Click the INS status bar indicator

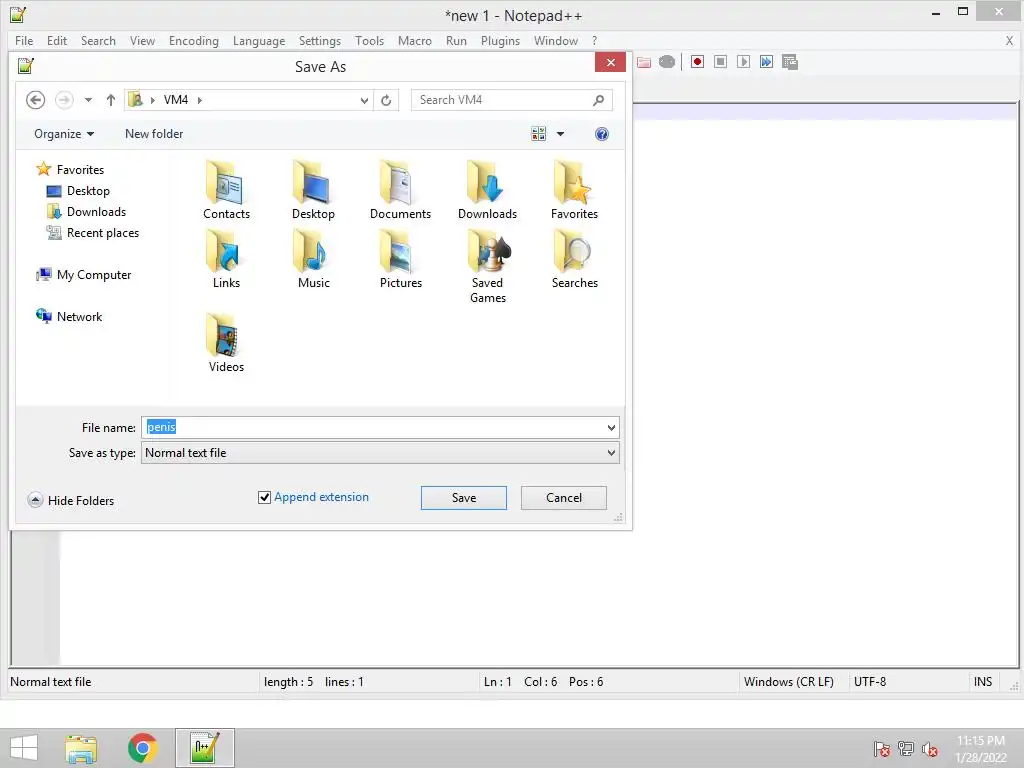[x=983, y=682]
